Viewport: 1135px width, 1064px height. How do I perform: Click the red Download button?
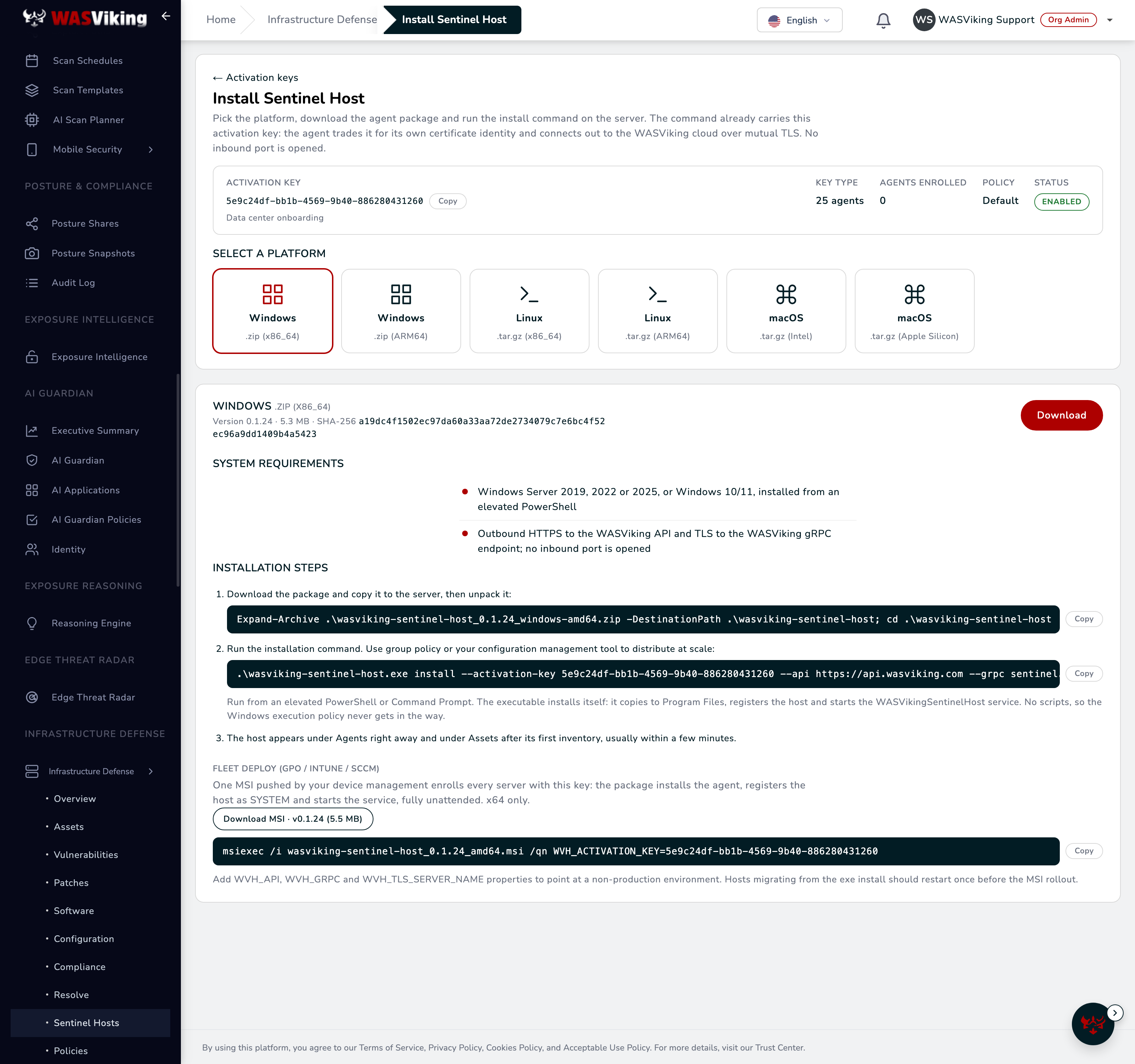[1061, 416]
